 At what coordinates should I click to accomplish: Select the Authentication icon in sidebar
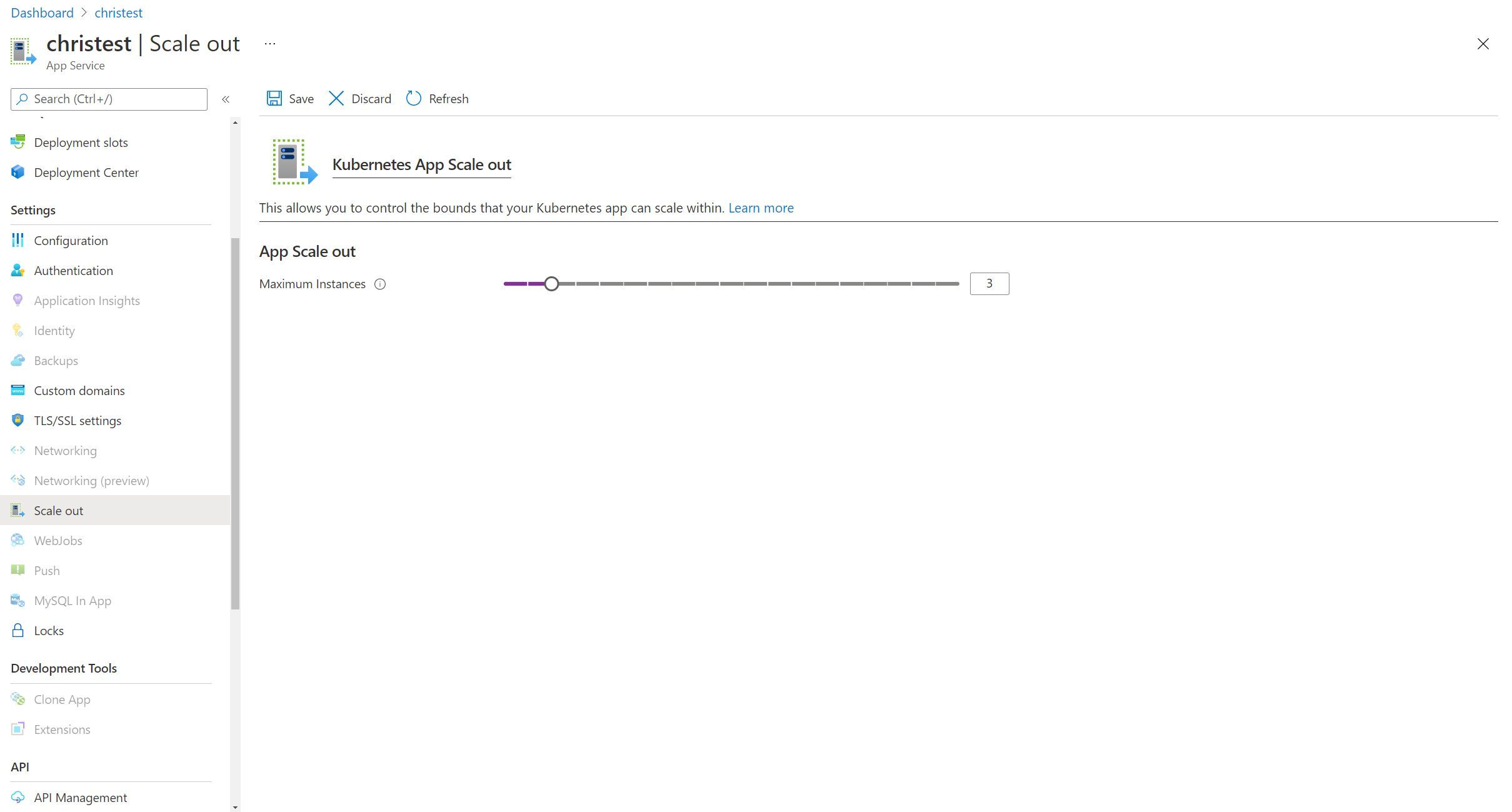pyautogui.click(x=17, y=270)
